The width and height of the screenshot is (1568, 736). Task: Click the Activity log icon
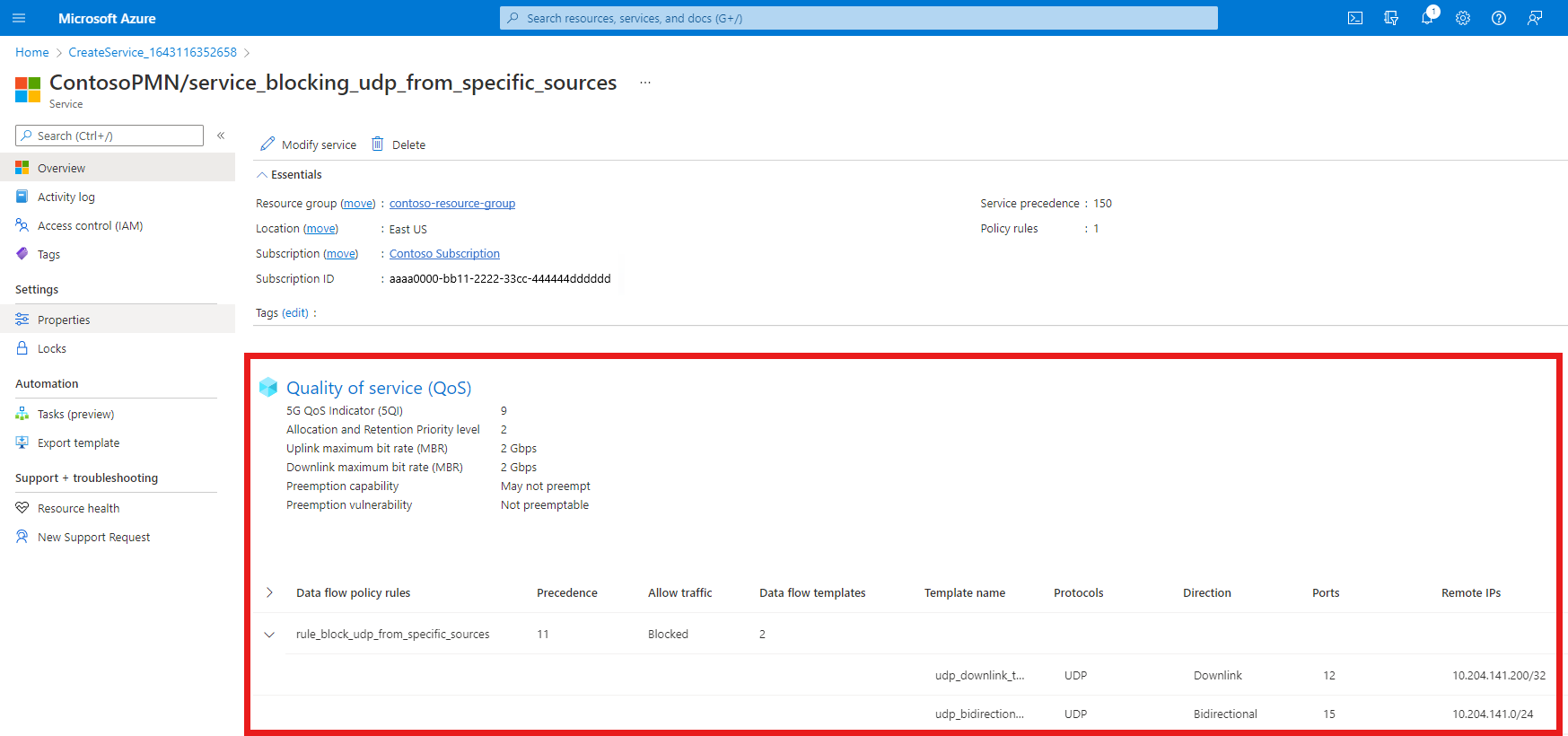coord(22,197)
